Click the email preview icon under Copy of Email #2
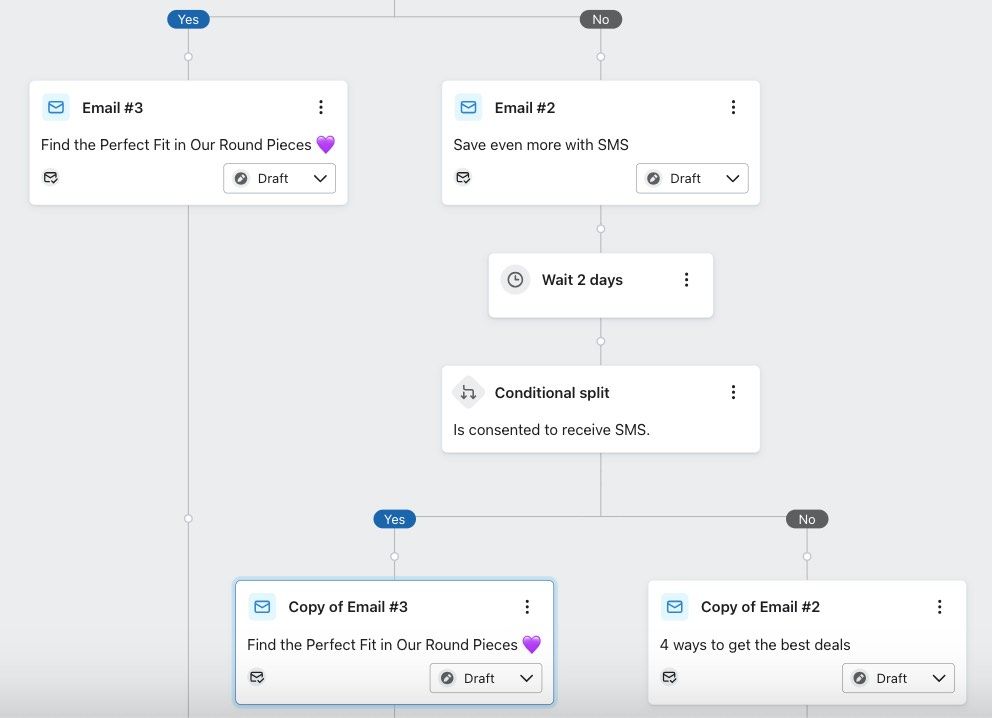Image resolution: width=992 pixels, height=718 pixels. 669,677
